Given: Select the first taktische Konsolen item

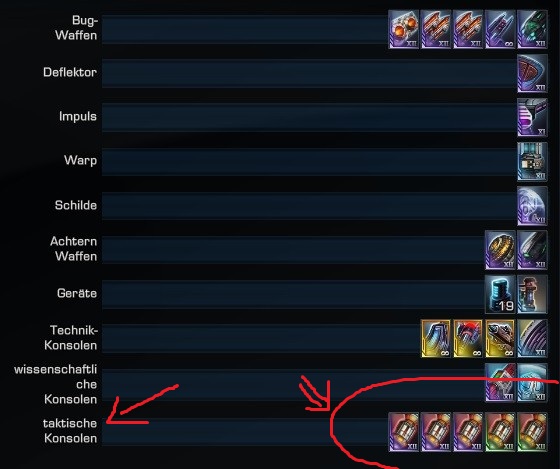Looking at the screenshot, I should (404, 432).
